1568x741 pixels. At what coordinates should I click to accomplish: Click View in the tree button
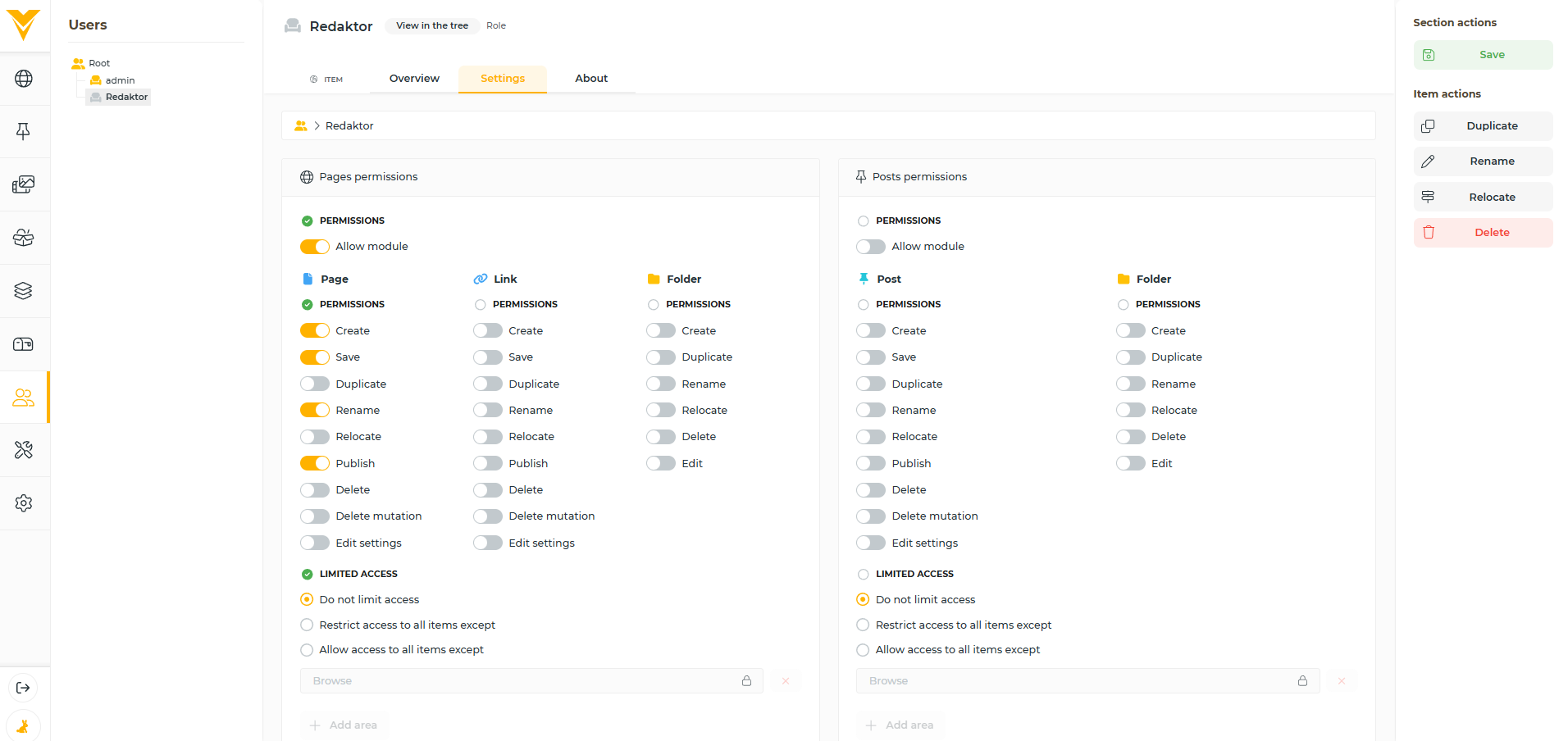[432, 25]
